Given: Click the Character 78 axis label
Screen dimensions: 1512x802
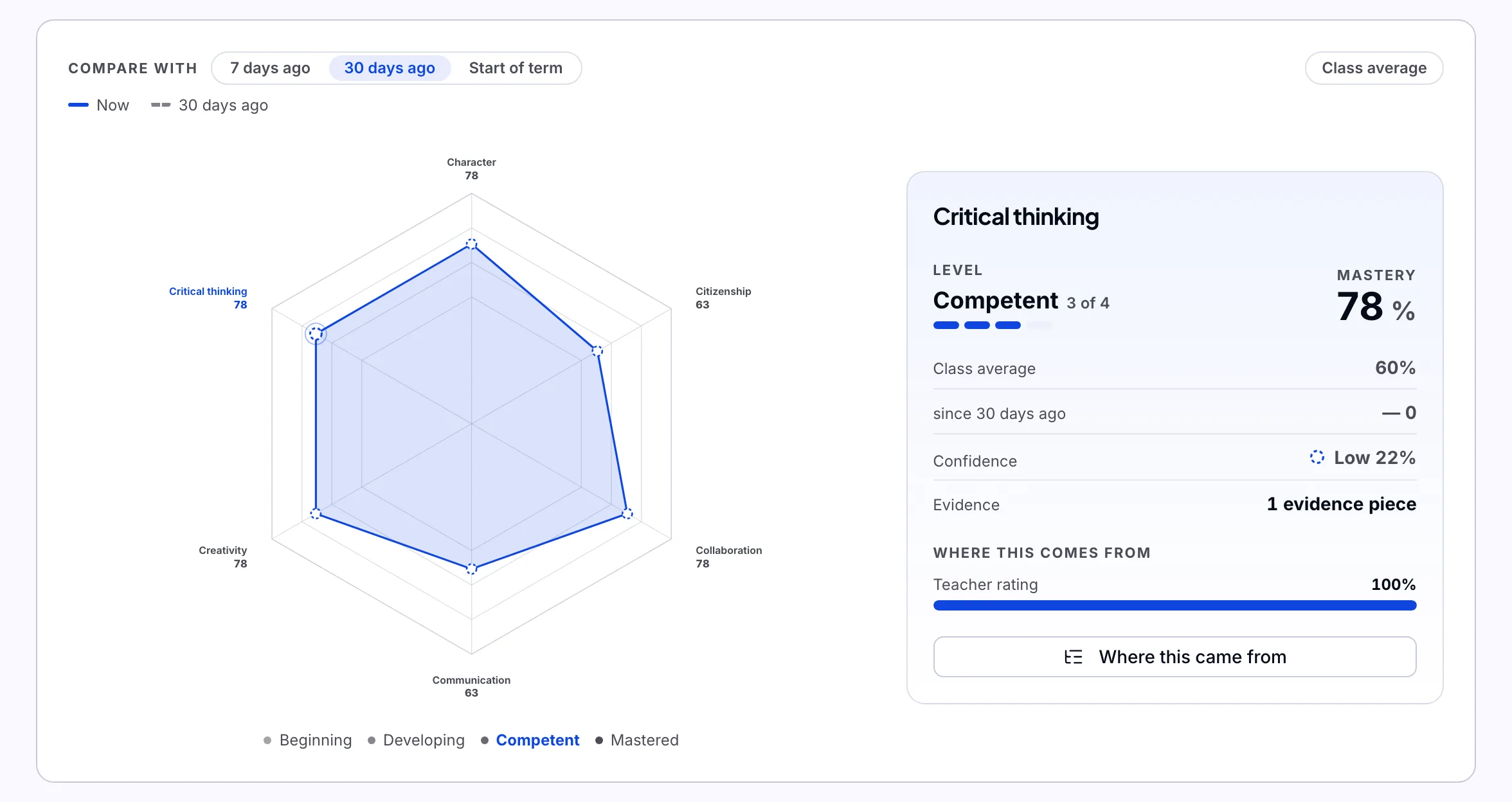Looking at the screenshot, I should click(471, 169).
